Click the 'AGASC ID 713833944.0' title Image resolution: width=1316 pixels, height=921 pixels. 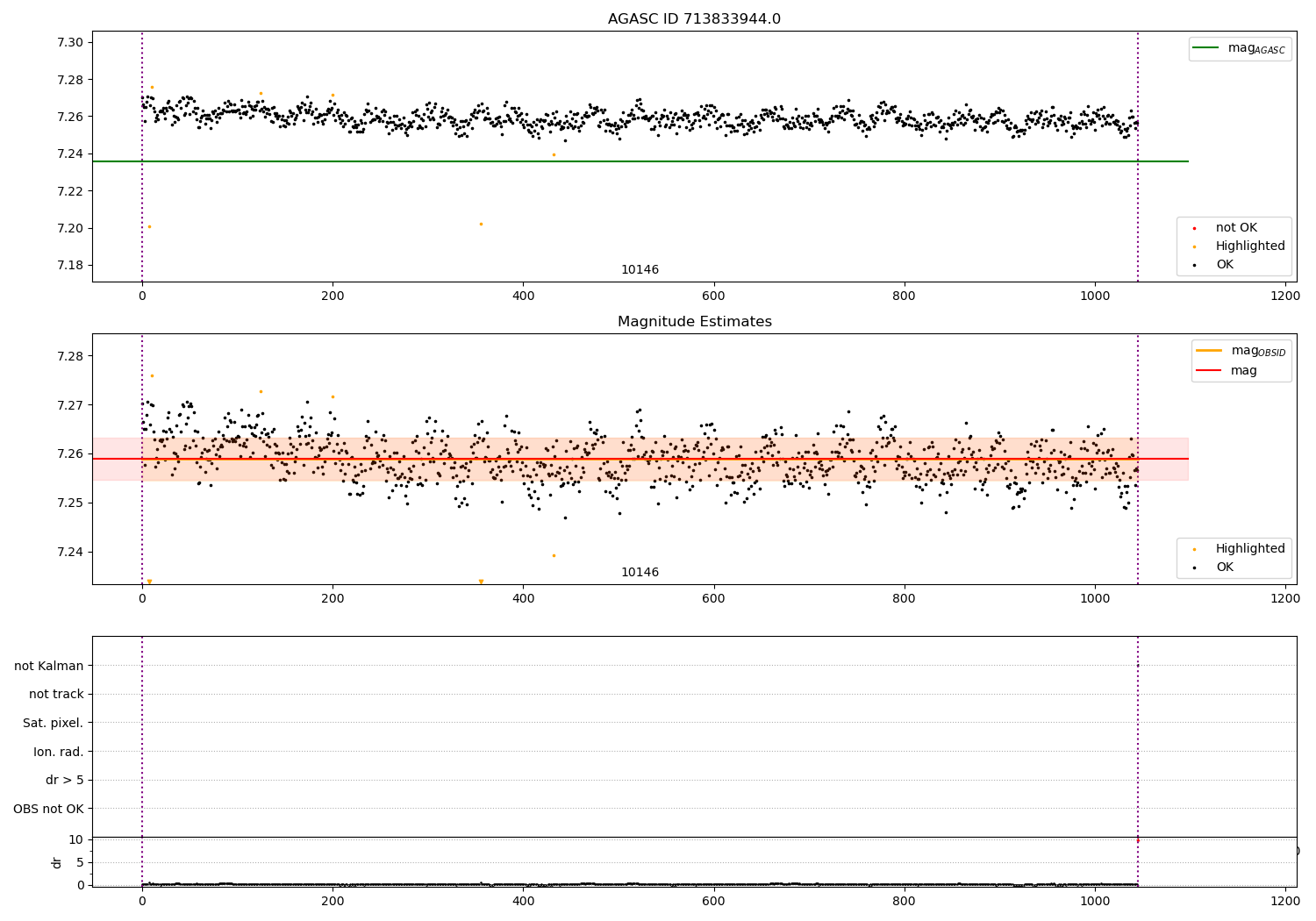pyautogui.click(x=694, y=19)
